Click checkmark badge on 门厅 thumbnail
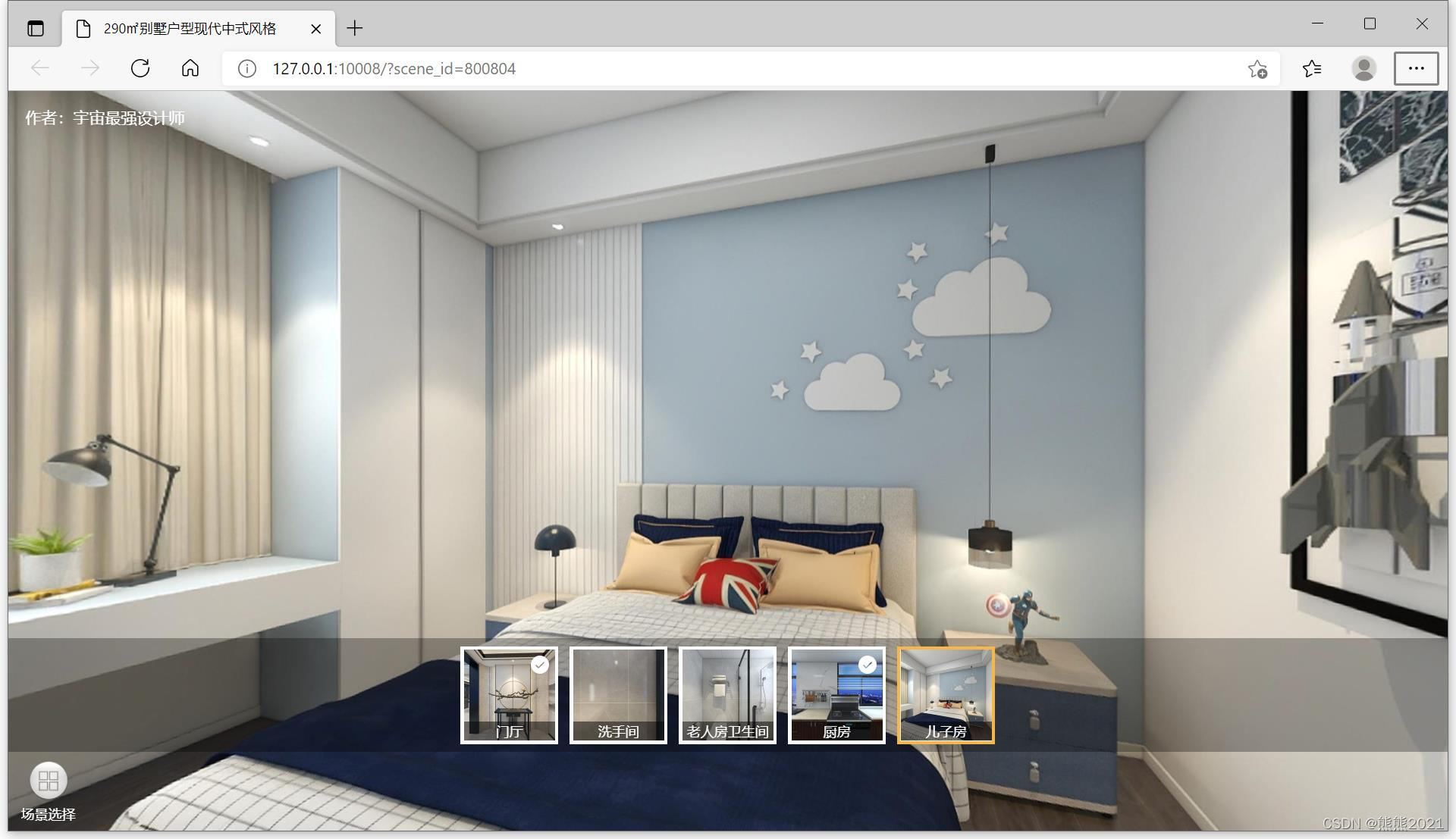This screenshot has width=1456, height=839. click(540, 665)
